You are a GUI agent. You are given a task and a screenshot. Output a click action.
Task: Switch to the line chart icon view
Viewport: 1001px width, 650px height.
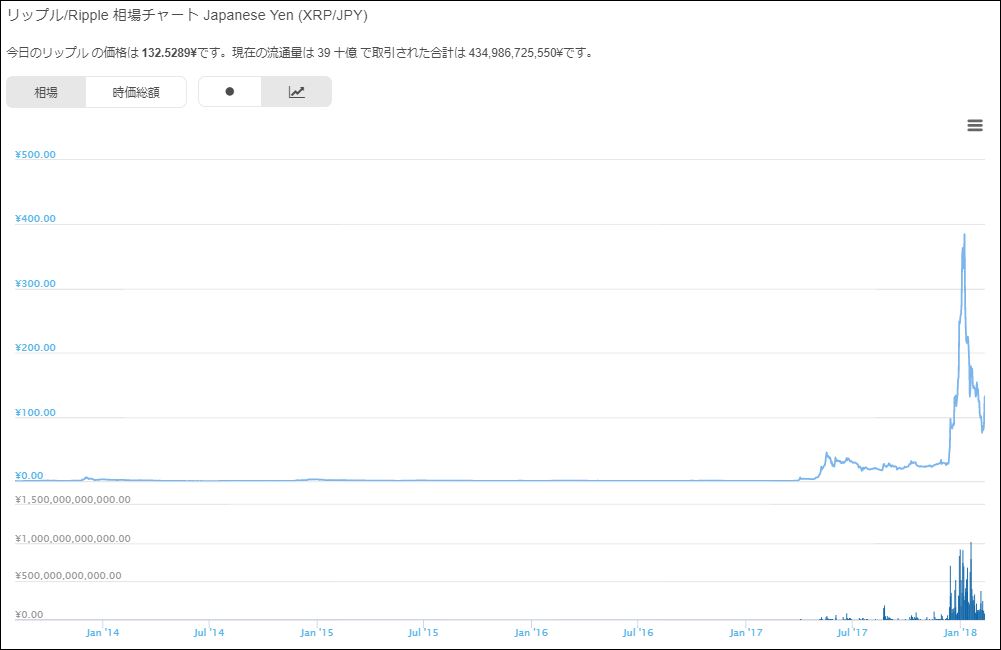[x=296, y=92]
